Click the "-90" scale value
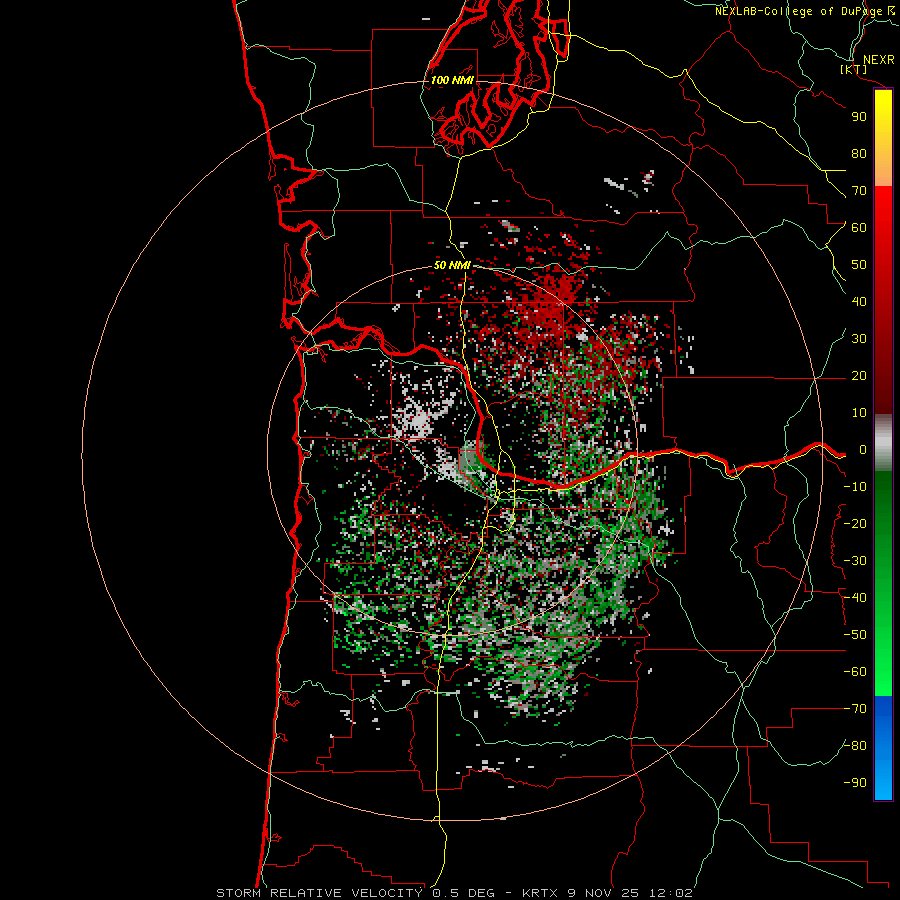This screenshot has height=900, width=900. [855, 783]
